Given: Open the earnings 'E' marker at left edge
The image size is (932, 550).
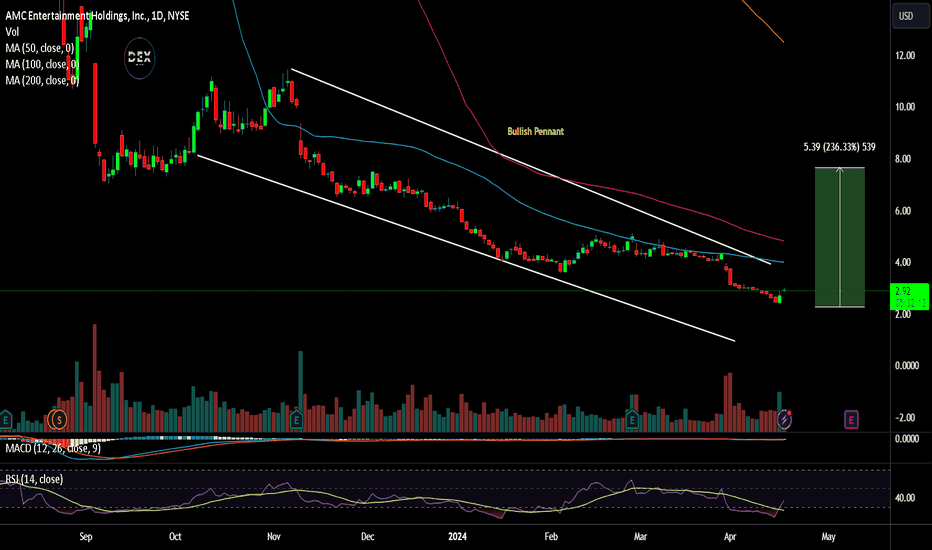Looking at the screenshot, I should (x=6, y=420).
